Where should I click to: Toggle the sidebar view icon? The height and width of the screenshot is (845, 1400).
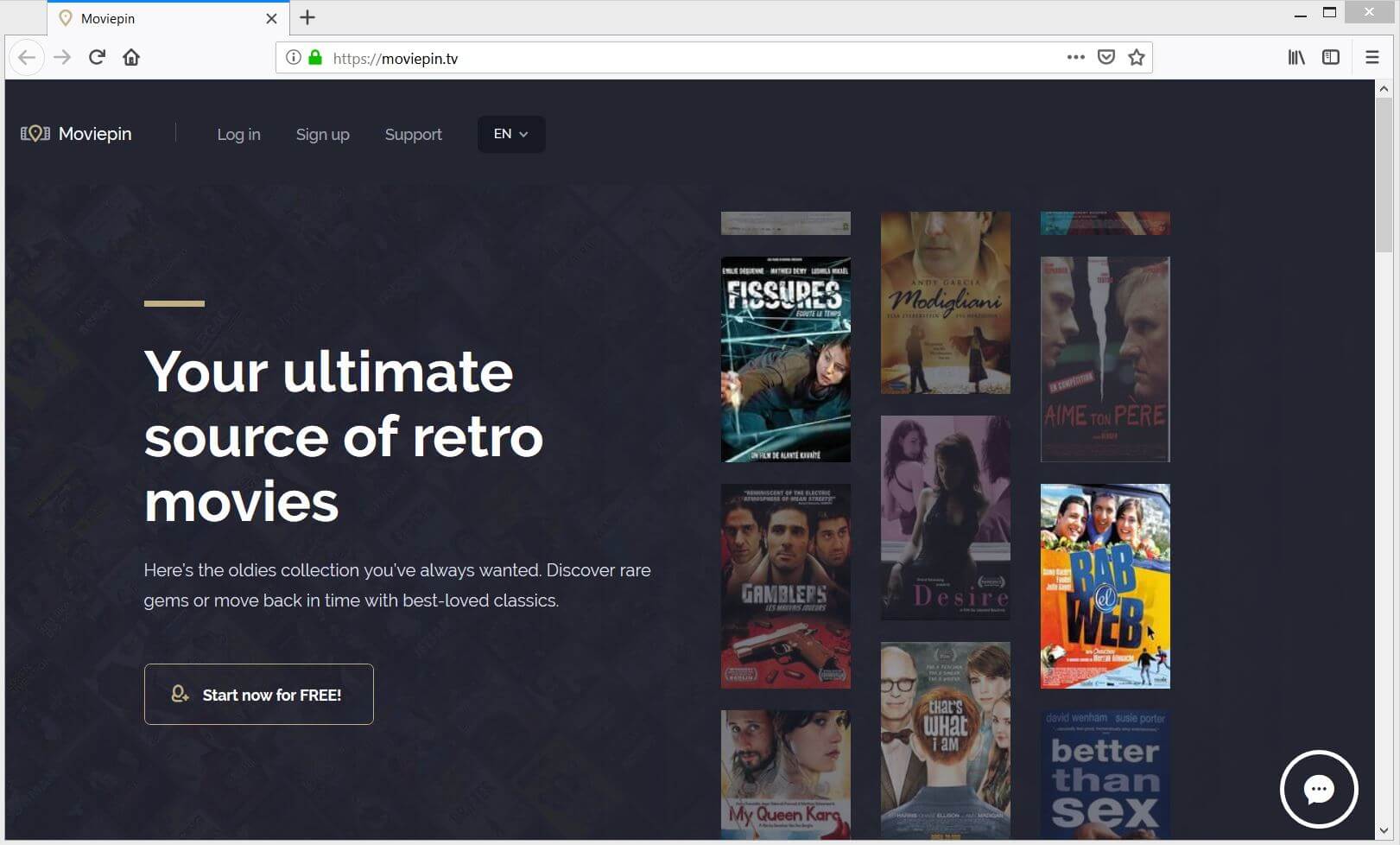(x=1331, y=58)
